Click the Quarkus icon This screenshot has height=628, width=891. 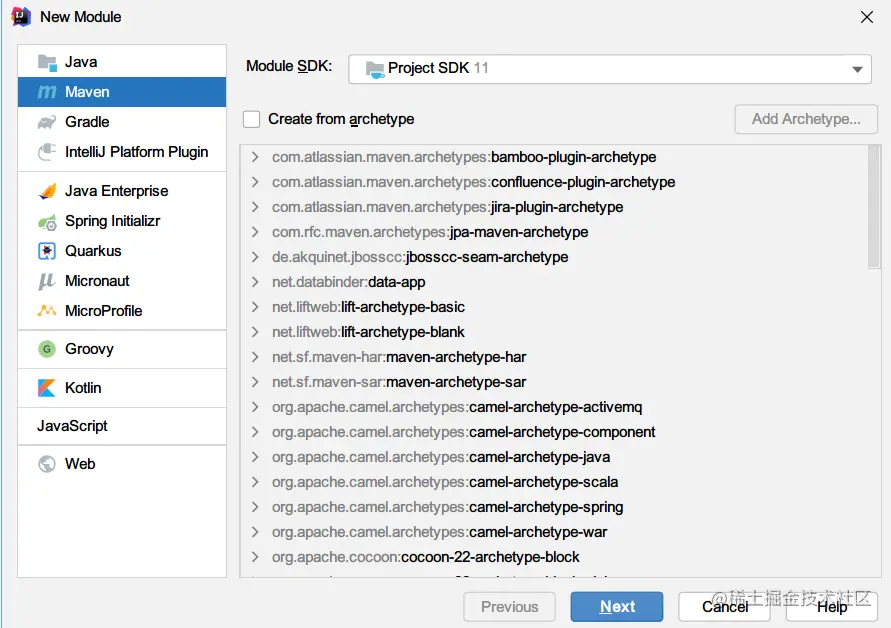(x=47, y=251)
